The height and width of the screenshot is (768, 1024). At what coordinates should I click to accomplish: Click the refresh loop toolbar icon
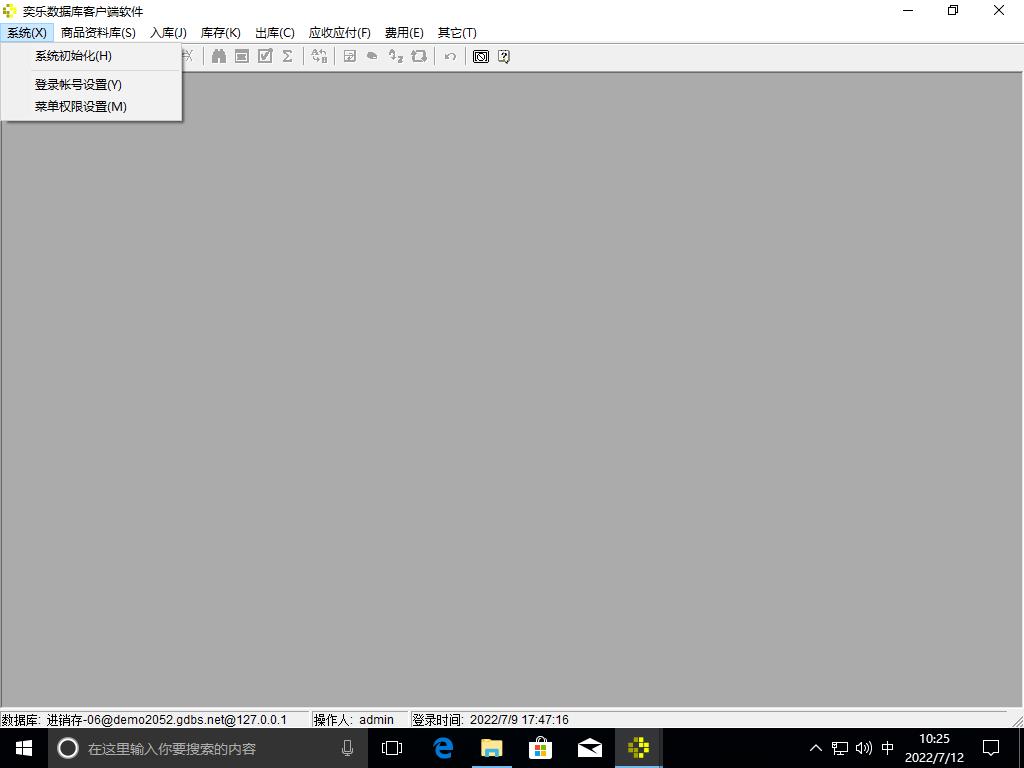coord(419,57)
